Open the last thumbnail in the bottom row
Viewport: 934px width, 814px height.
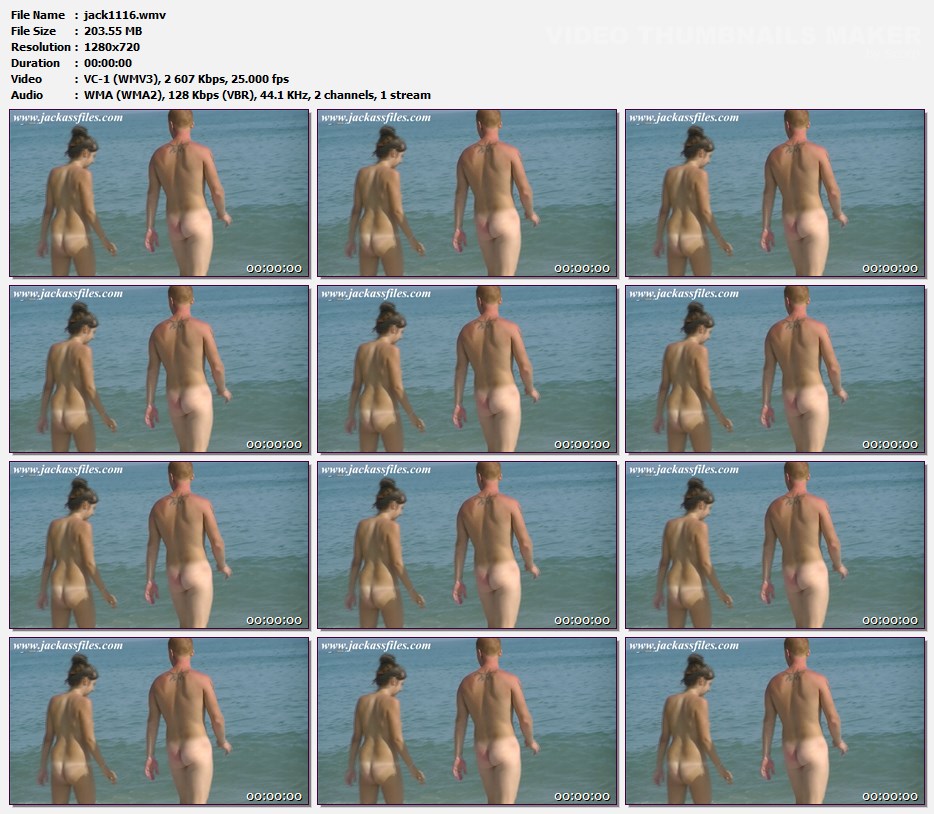(776, 721)
